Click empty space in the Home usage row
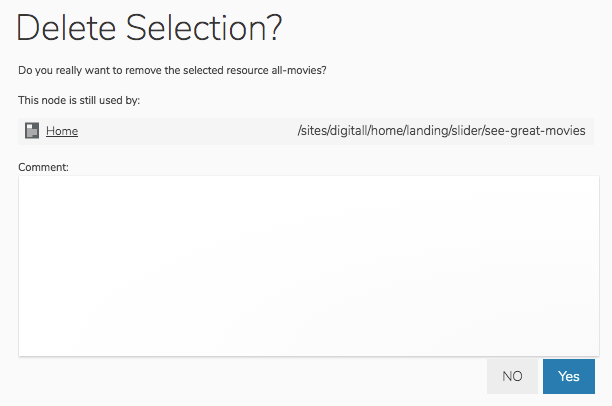612x406 pixels. coord(187,131)
